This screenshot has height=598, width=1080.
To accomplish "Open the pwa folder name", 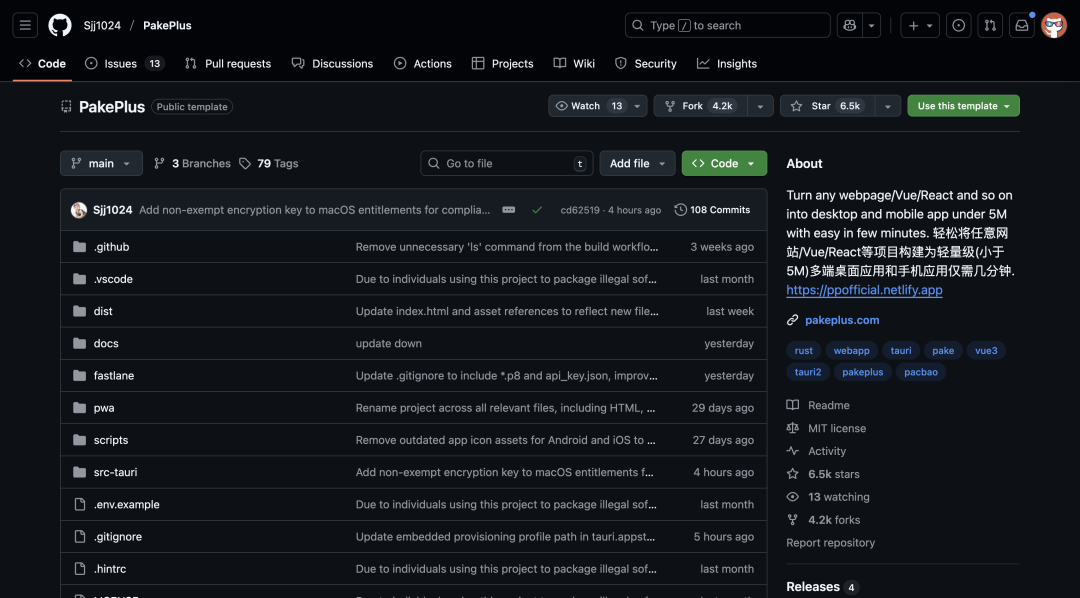I will [104, 408].
